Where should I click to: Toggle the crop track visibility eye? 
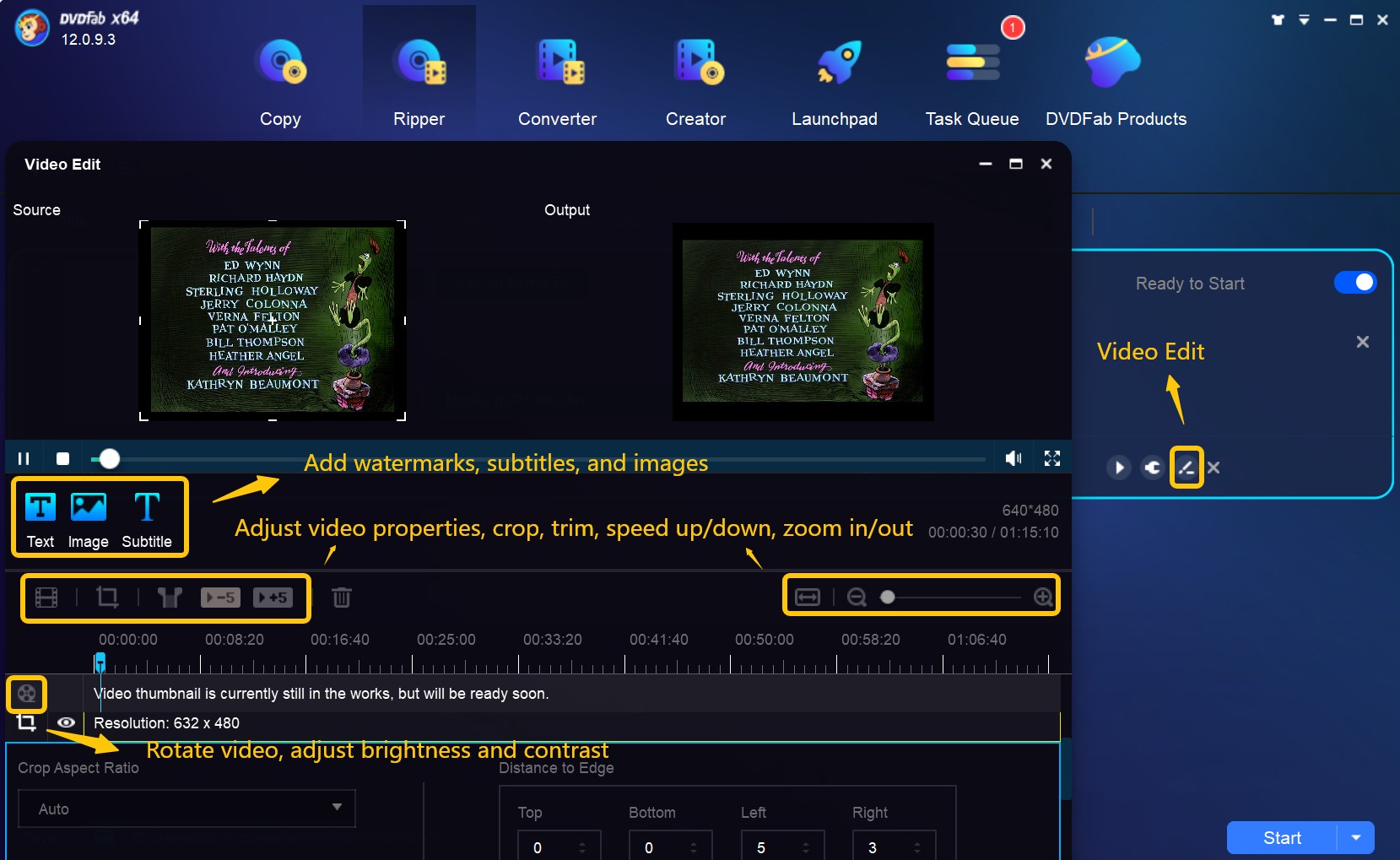(66, 722)
